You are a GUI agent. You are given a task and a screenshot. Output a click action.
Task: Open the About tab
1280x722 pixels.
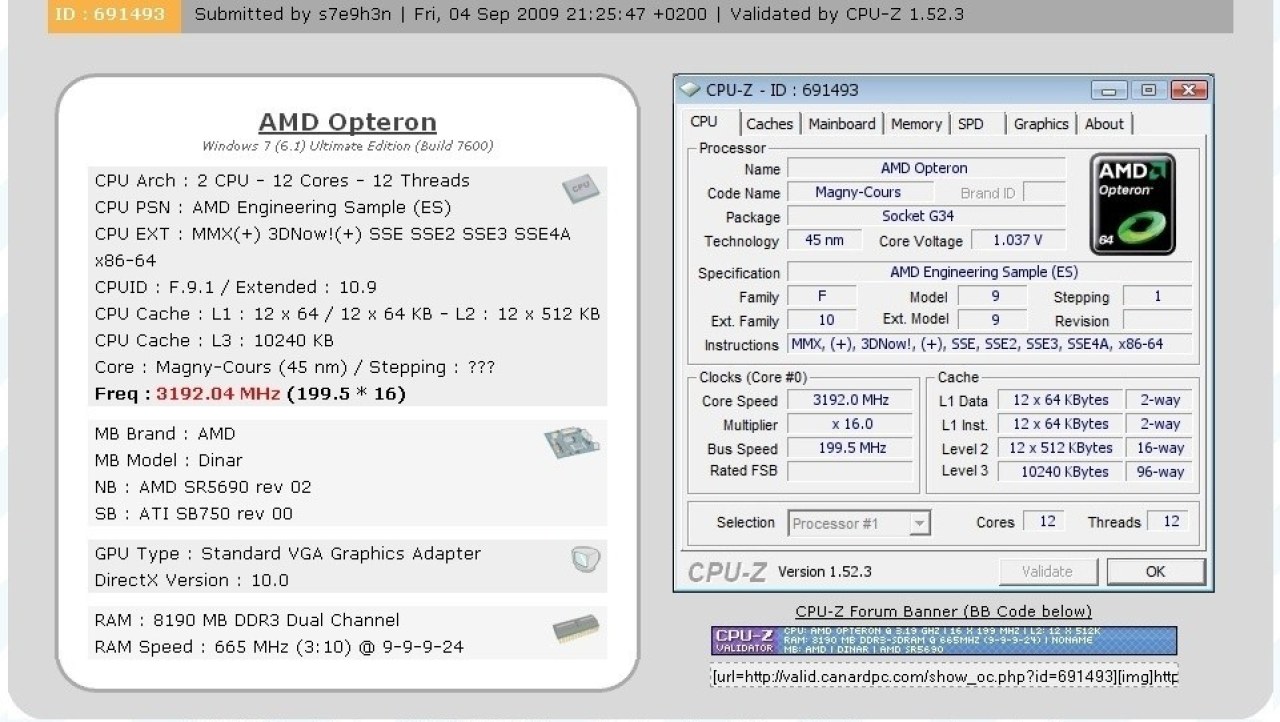click(x=1104, y=124)
